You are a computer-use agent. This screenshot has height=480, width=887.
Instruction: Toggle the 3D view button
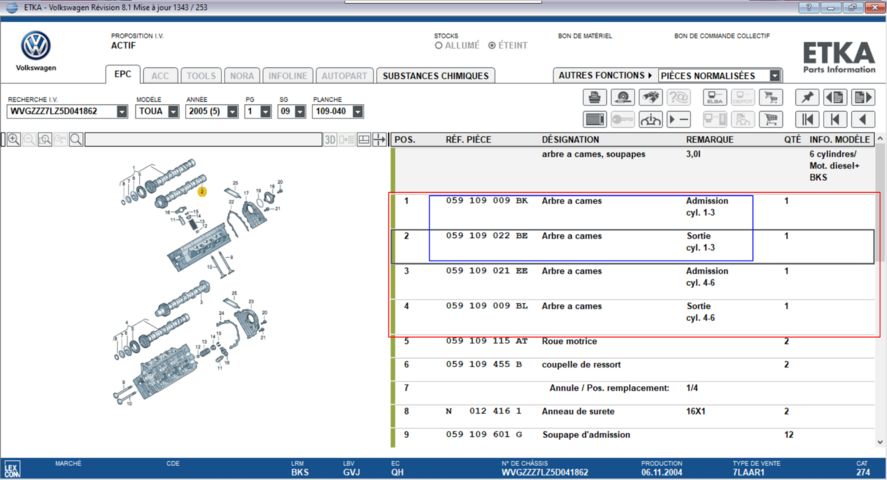pyautogui.click(x=330, y=140)
